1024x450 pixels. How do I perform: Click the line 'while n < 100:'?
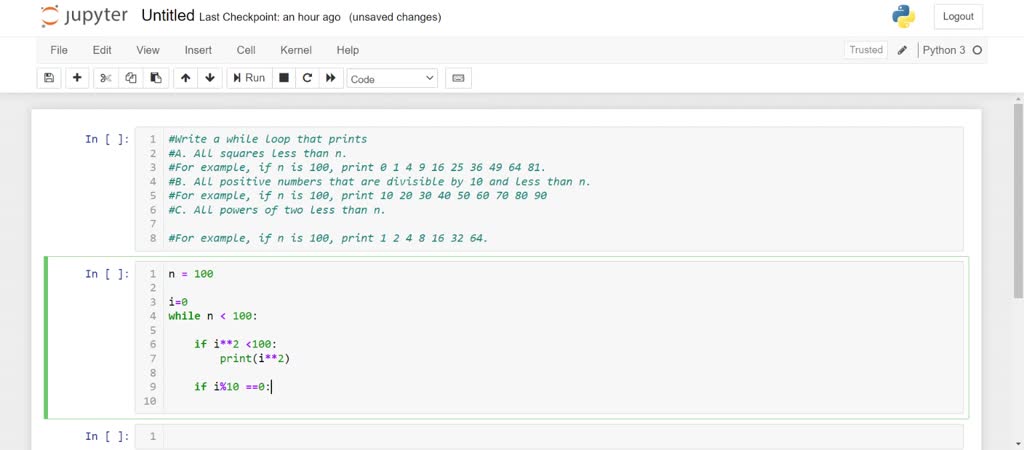coord(213,316)
